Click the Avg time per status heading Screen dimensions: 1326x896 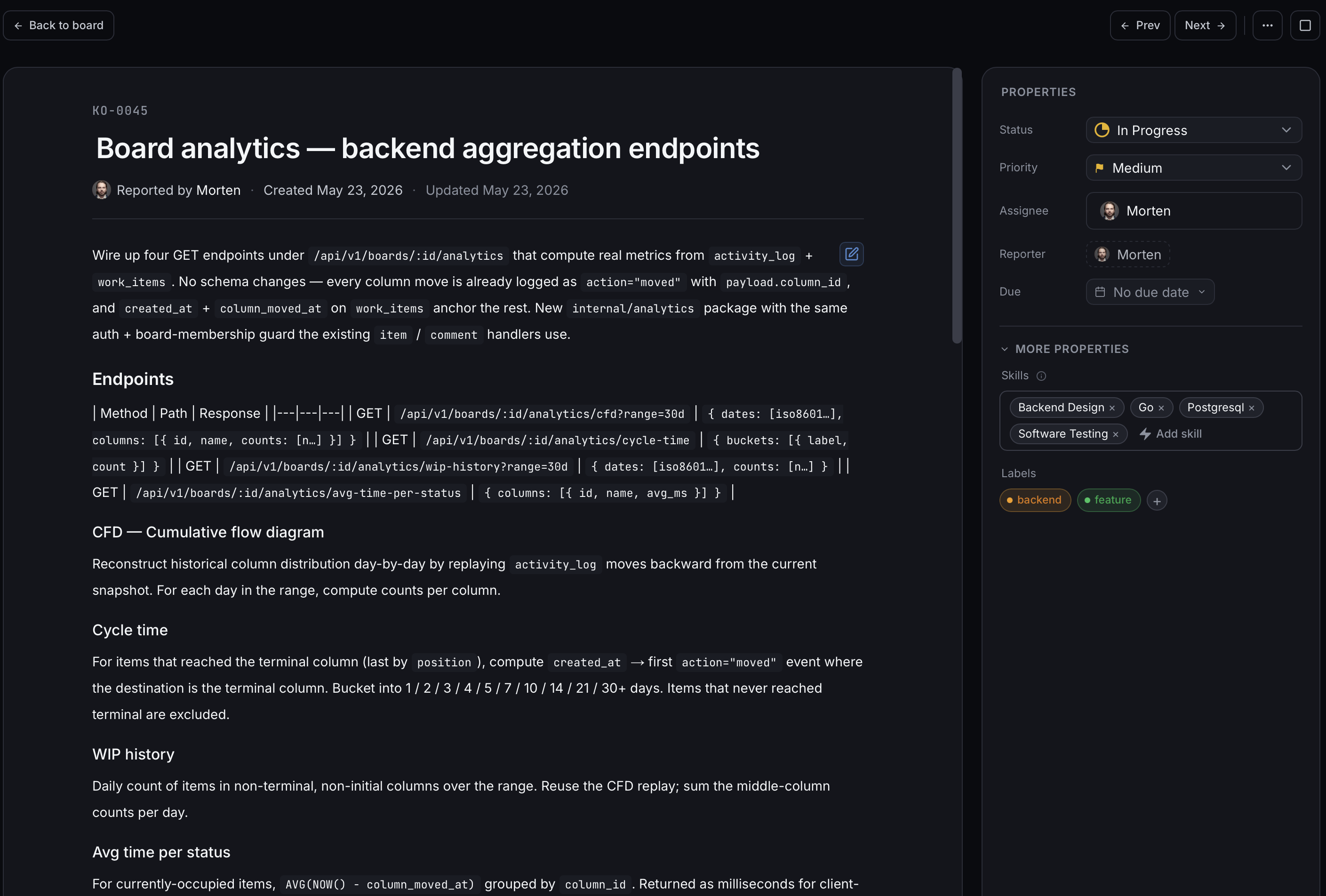point(161,853)
